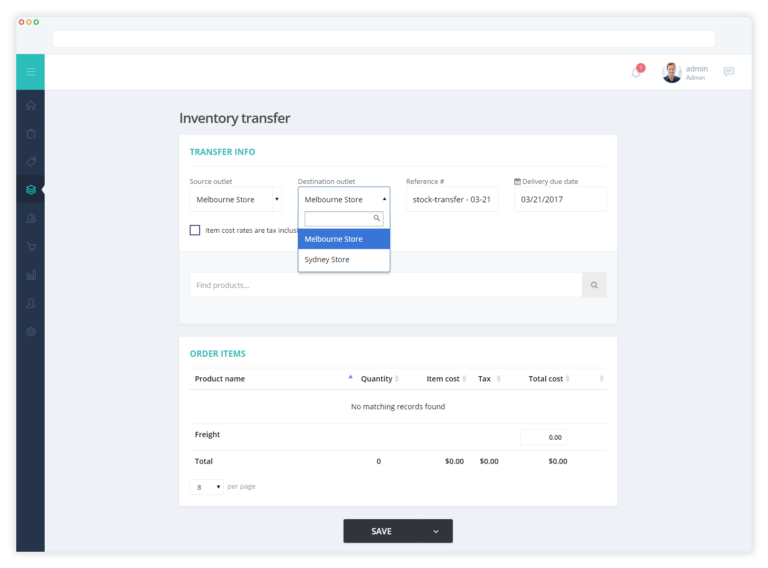This screenshot has width=768, height=568.
Task: Click the search box inside outlet dropdown
Action: point(344,218)
